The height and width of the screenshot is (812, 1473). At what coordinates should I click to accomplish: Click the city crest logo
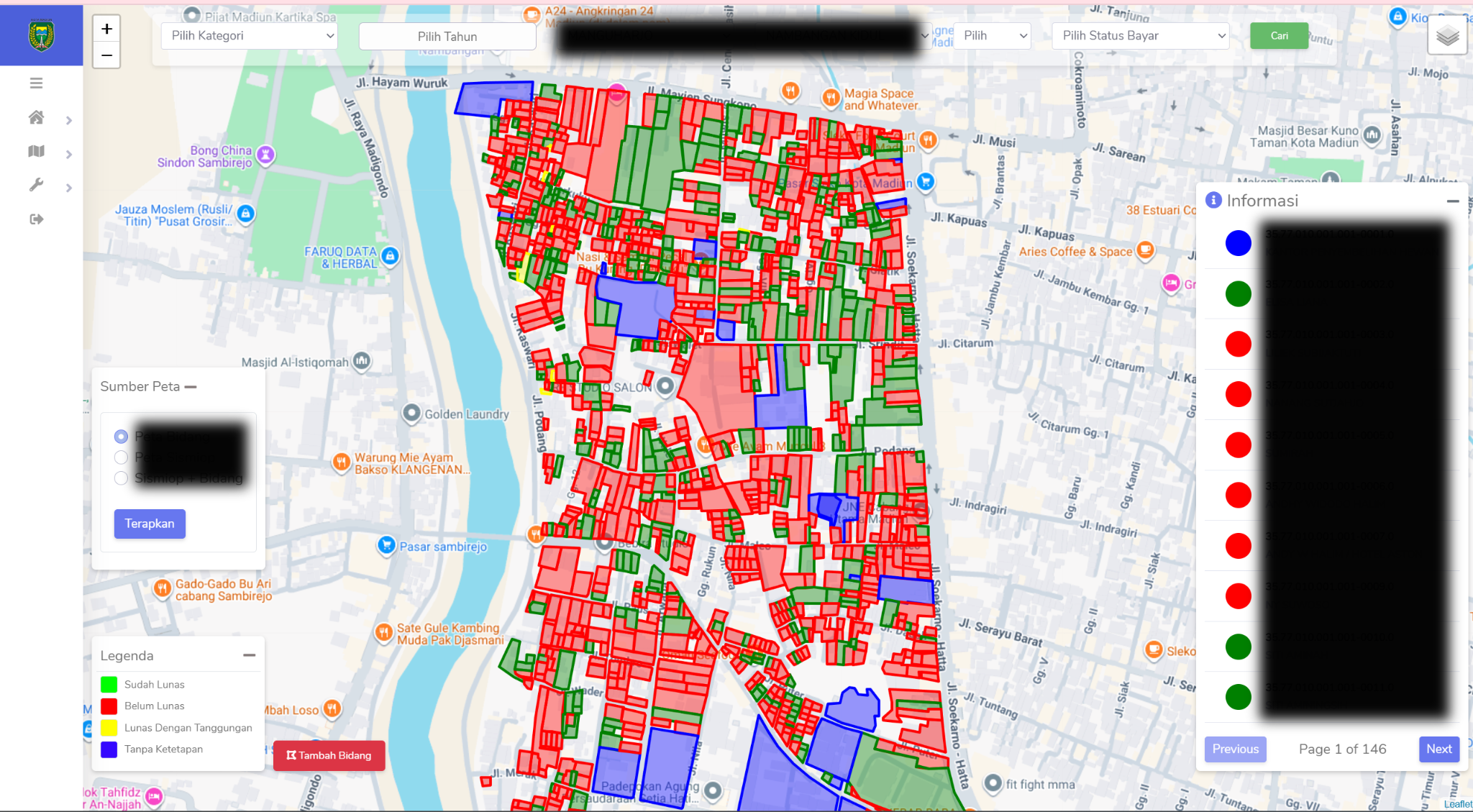point(41,35)
